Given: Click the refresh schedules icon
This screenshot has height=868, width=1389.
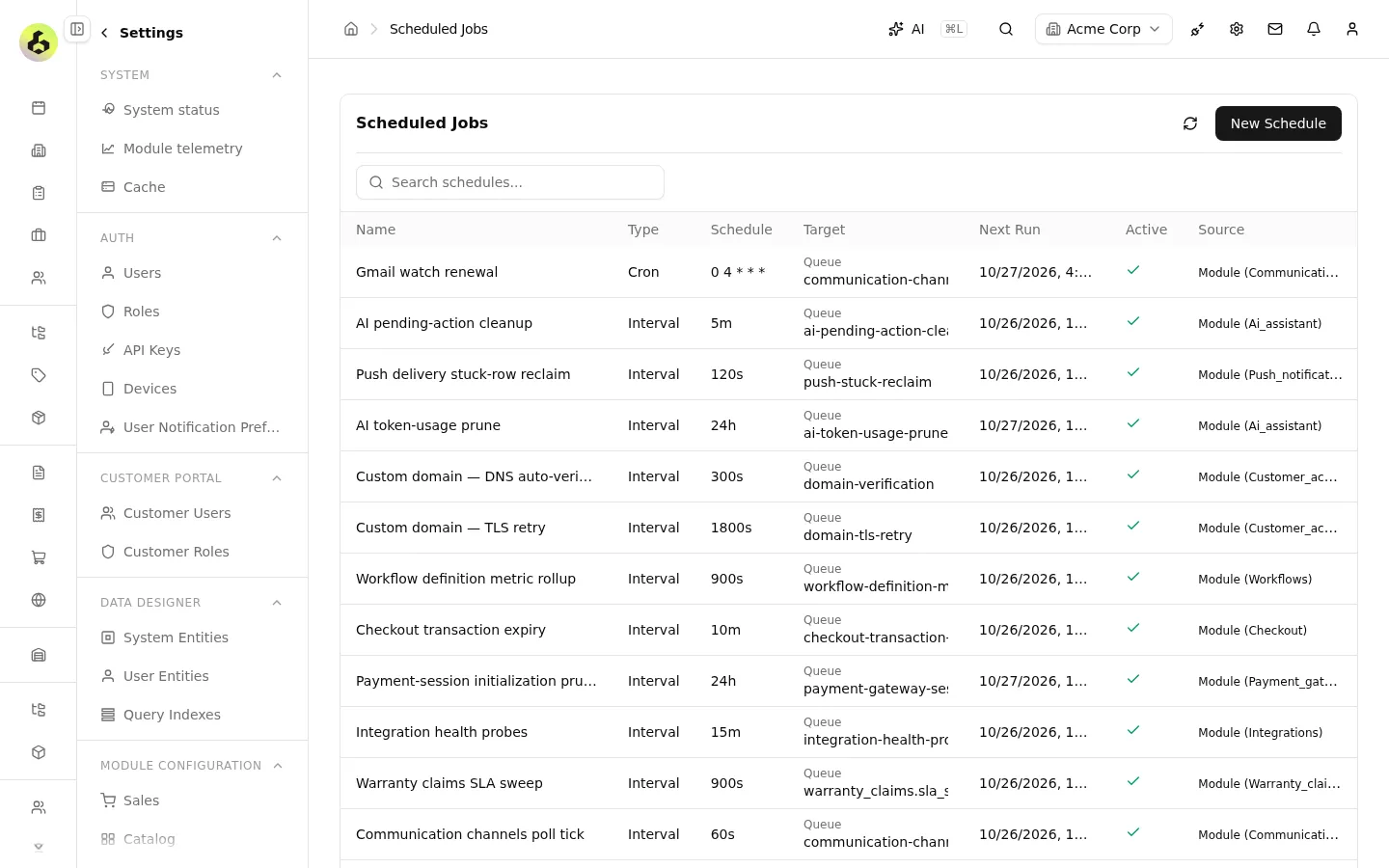Looking at the screenshot, I should (1190, 123).
